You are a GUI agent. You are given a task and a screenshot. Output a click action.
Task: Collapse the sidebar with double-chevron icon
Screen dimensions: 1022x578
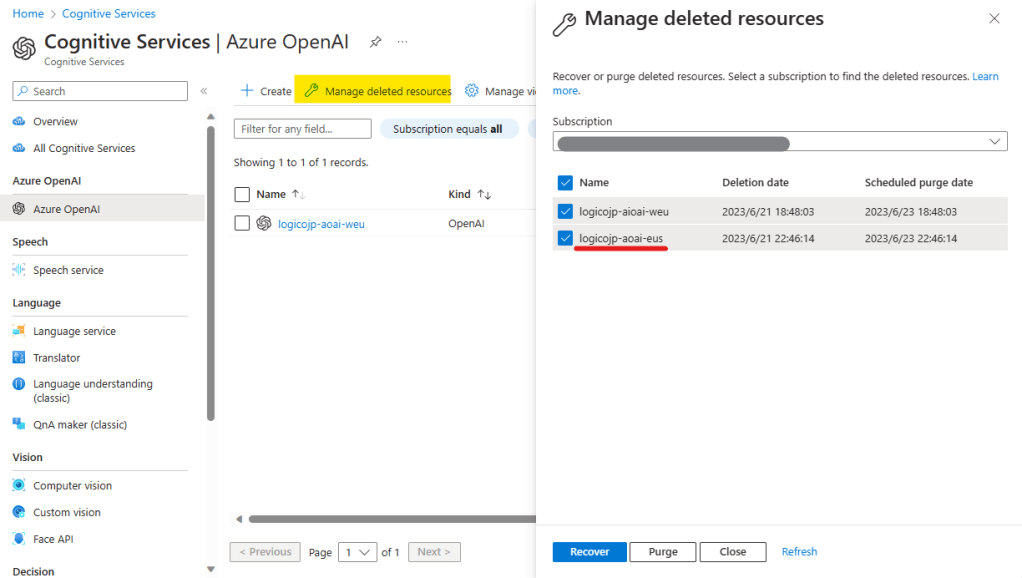pyautogui.click(x=204, y=91)
